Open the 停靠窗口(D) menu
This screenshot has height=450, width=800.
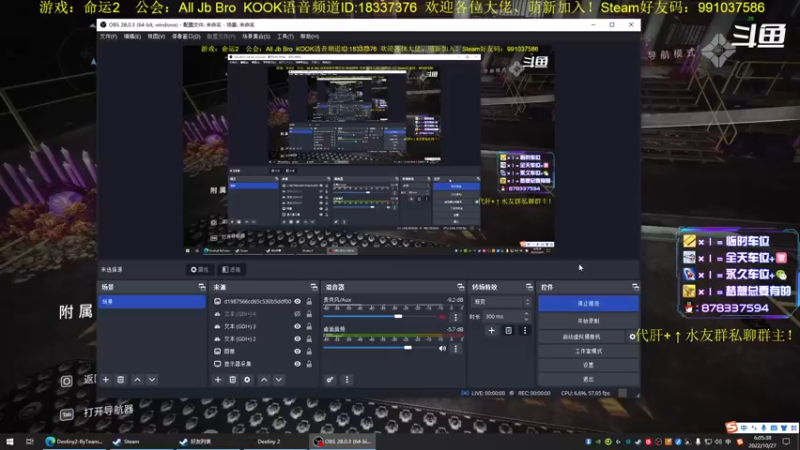click(186, 37)
